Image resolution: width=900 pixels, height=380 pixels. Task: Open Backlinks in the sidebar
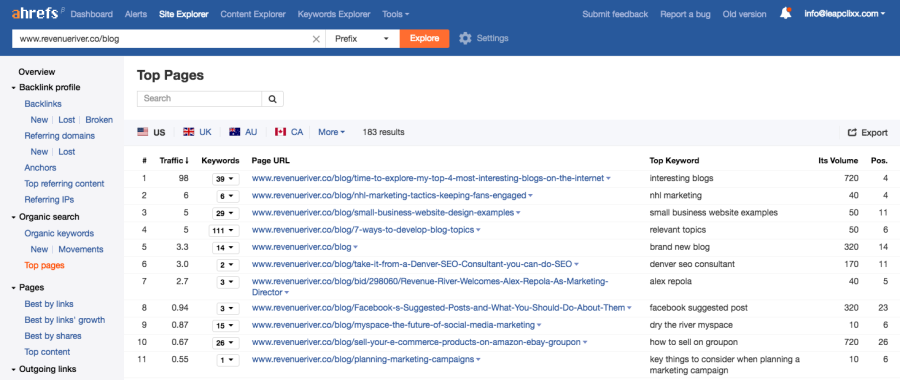(43, 104)
